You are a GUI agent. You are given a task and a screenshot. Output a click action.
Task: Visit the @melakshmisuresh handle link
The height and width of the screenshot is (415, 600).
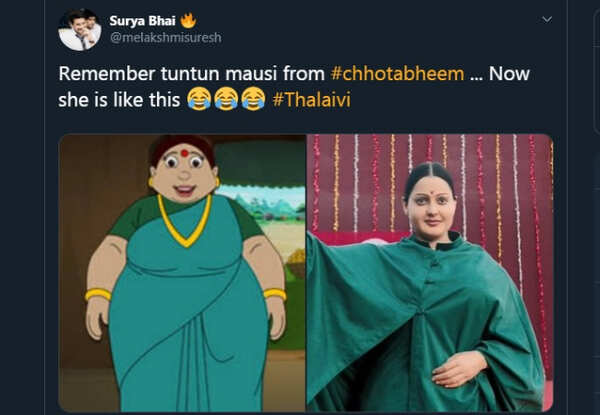[165, 37]
